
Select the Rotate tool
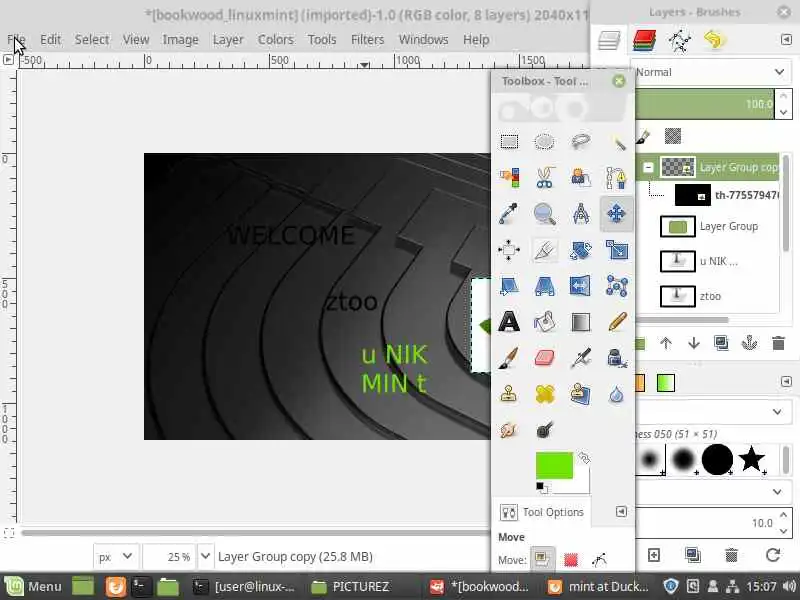[581, 250]
